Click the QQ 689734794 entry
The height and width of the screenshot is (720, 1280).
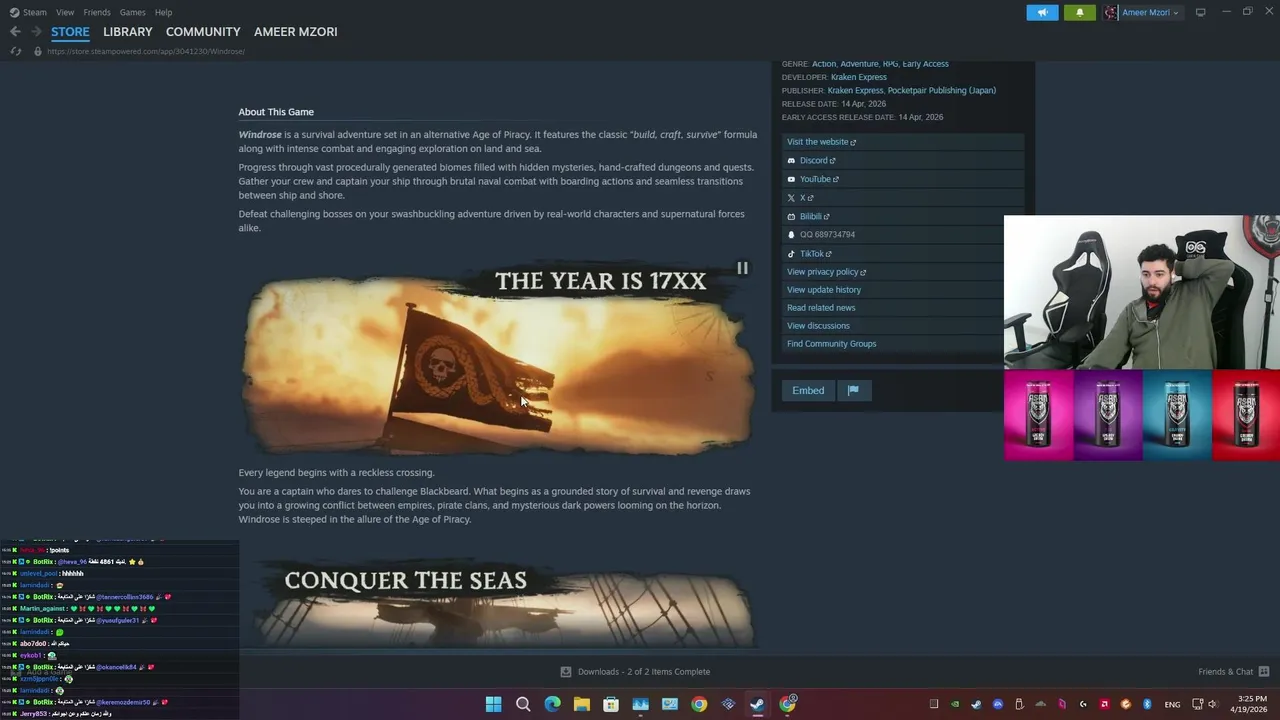[826, 235]
